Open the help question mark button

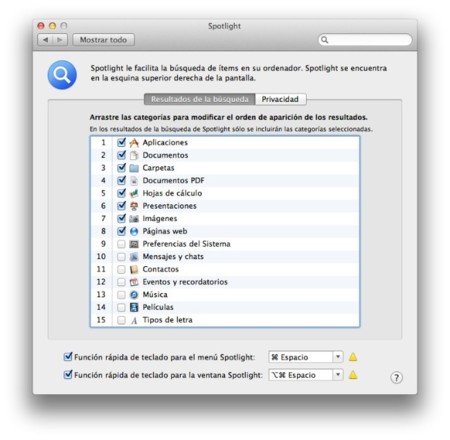[x=396, y=378]
